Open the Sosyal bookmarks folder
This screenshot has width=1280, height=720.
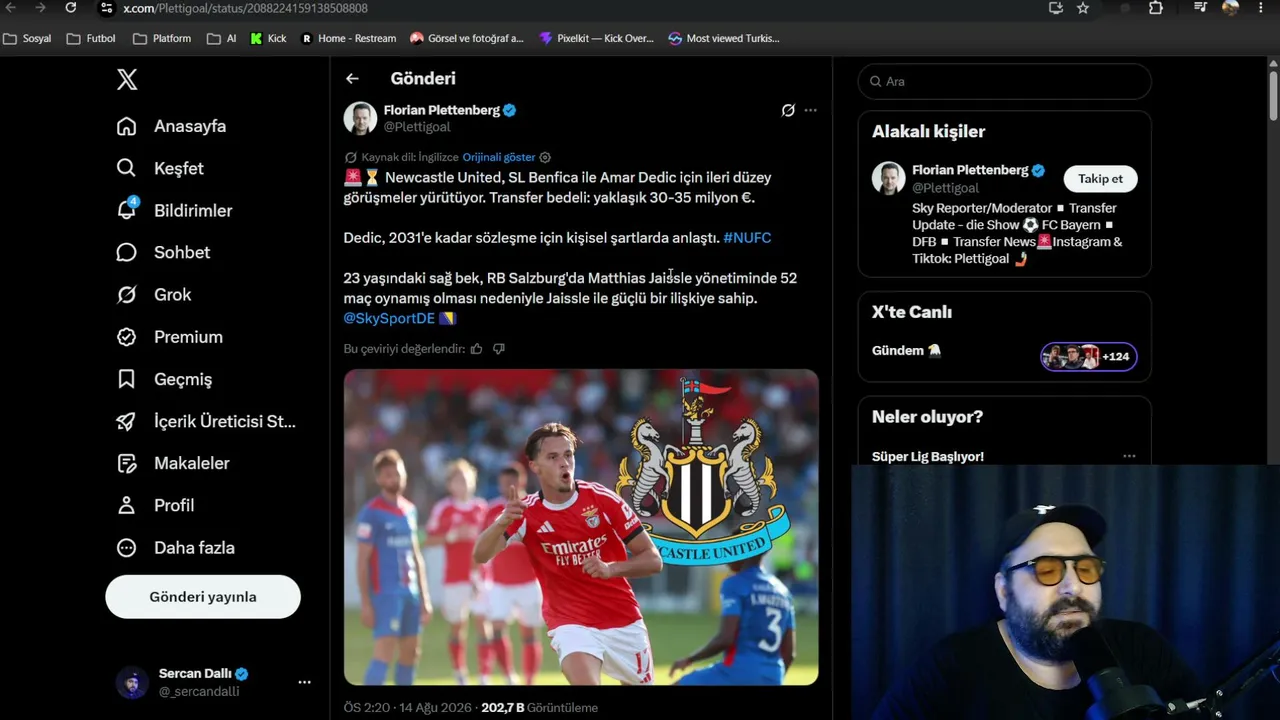pos(28,39)
